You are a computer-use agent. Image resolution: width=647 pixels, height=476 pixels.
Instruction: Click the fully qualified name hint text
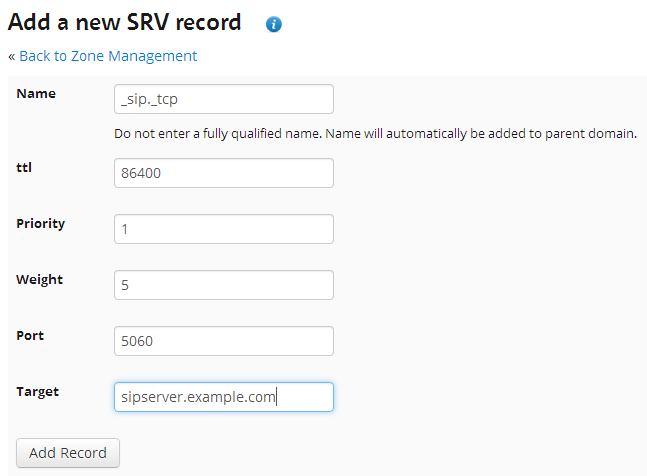pyautogui.click(x=375, y=134)
